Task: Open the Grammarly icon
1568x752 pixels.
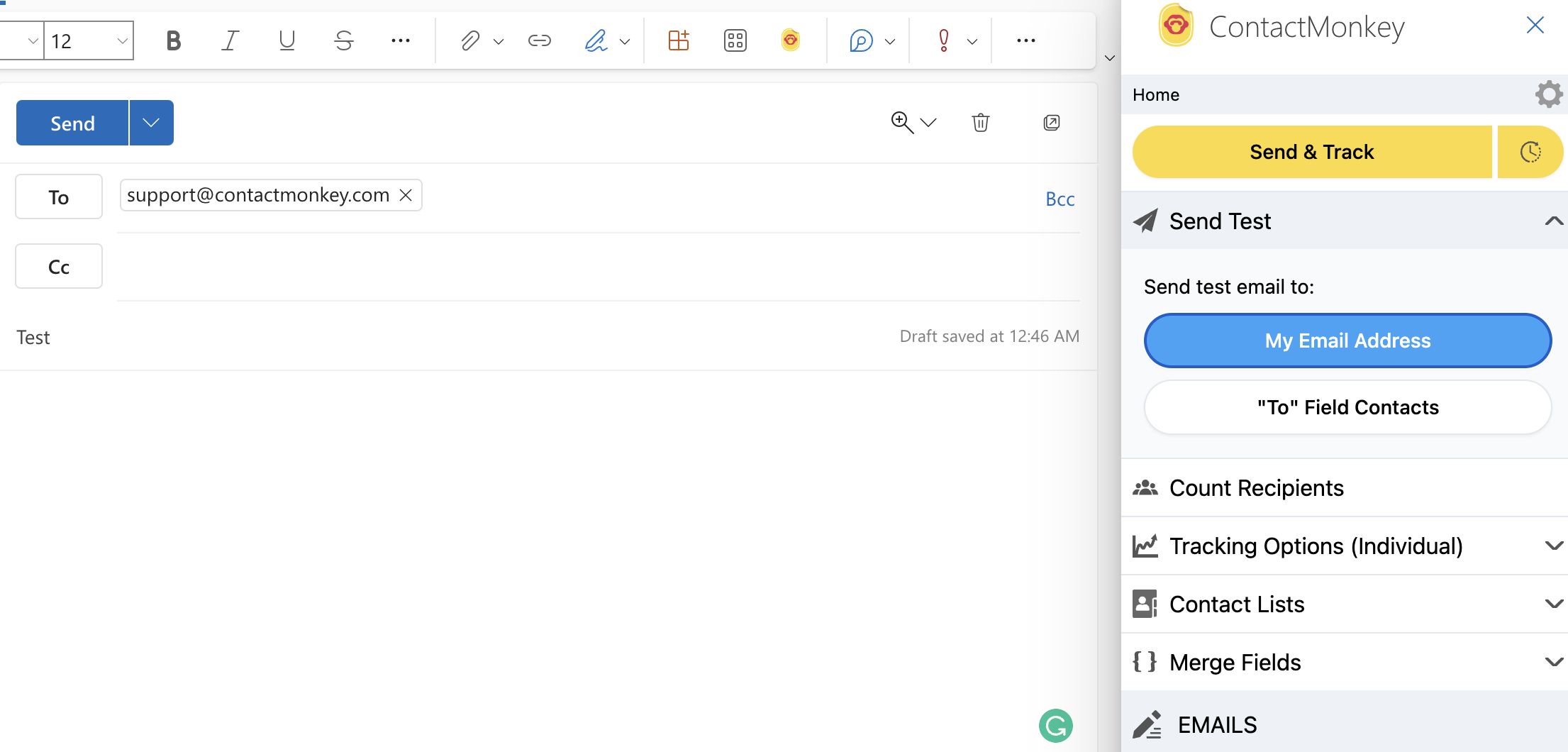Action: [1056, 725]
